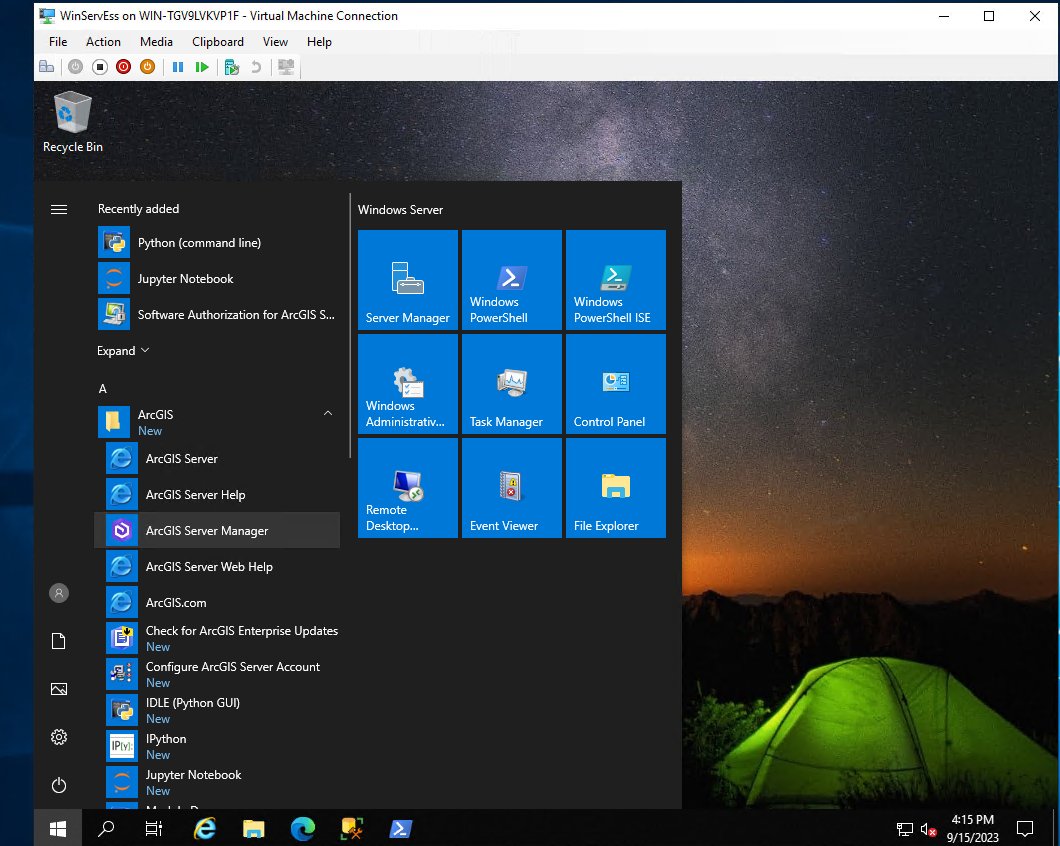Open the View menu
Screen dimensions: 1060x846
coord(275,42)
